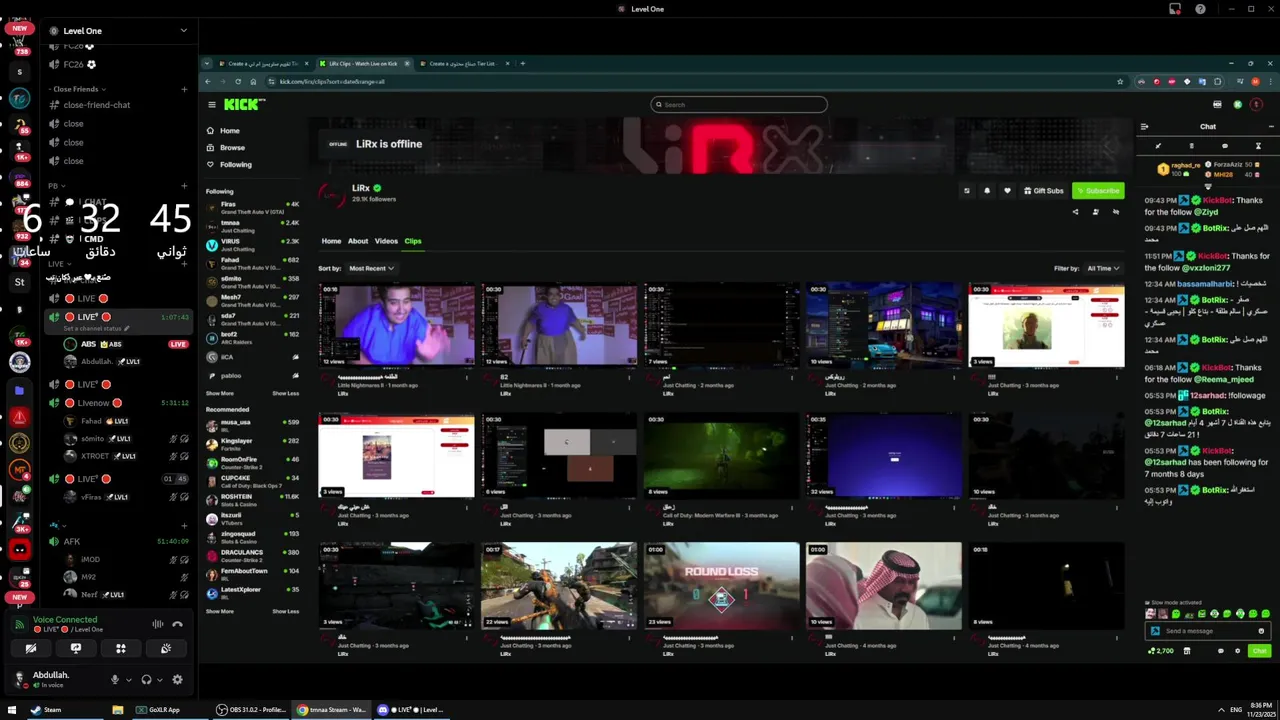1280x720 pixels.
Task: Click green Chat send button
Action: (1259, 651)
